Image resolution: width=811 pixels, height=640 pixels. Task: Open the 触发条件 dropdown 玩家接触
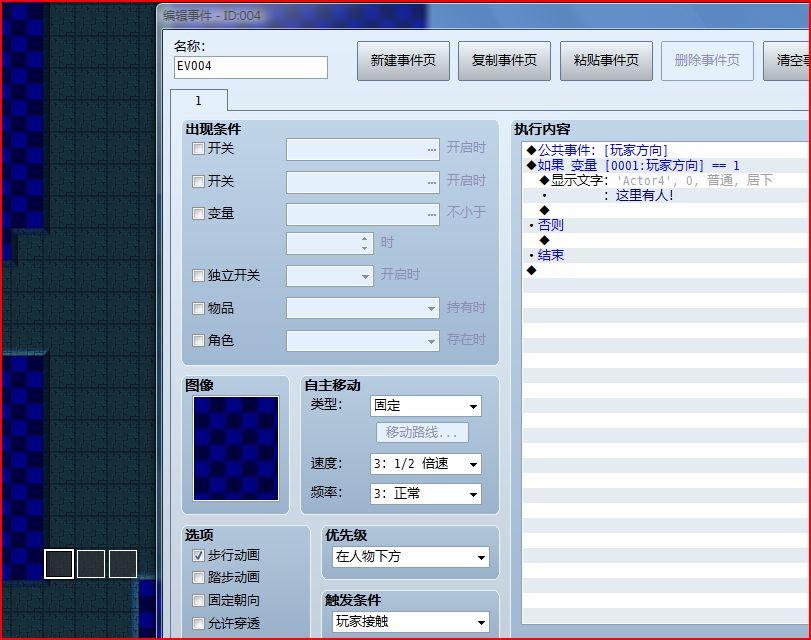point(411,622)
